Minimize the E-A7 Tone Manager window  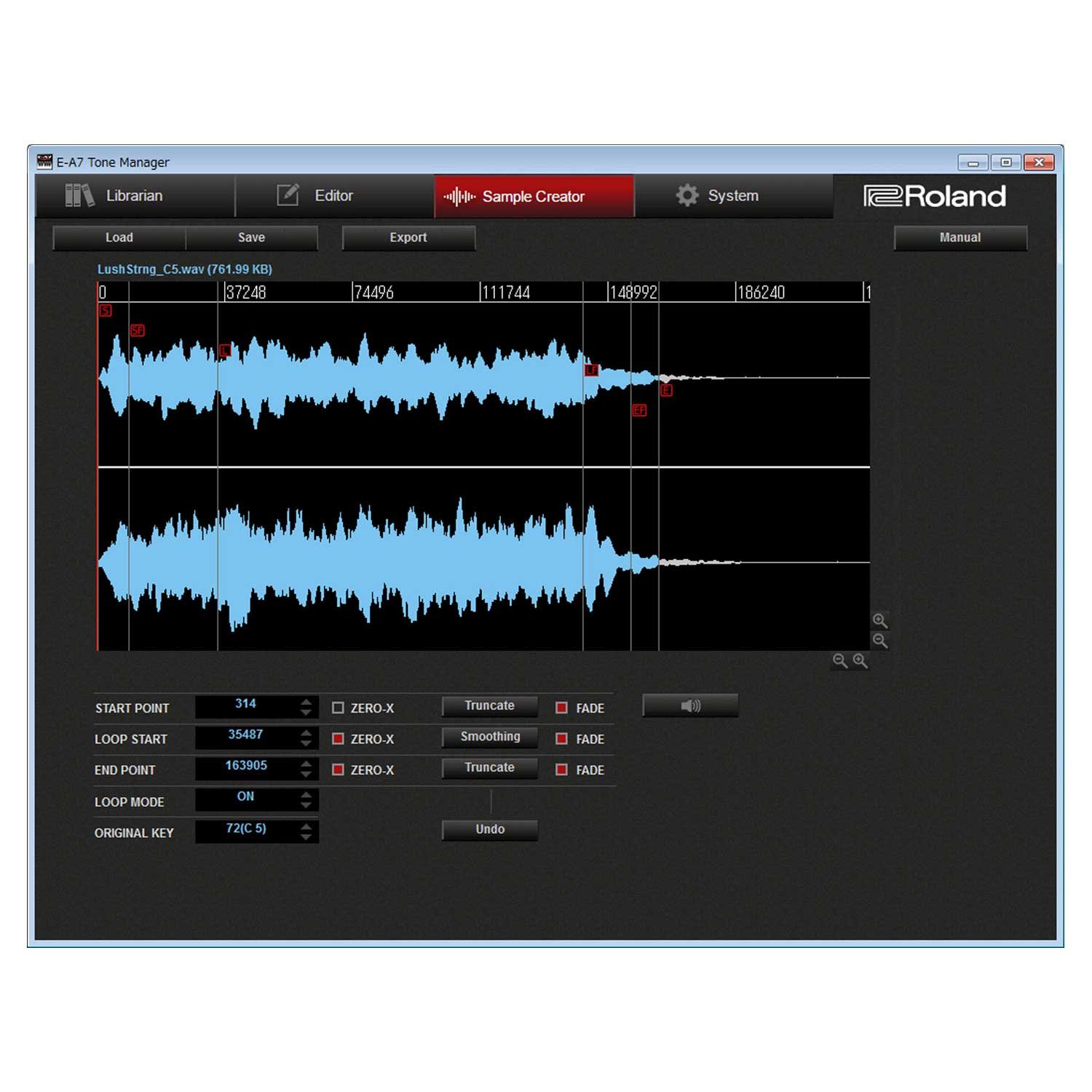[x=973, y=162]
